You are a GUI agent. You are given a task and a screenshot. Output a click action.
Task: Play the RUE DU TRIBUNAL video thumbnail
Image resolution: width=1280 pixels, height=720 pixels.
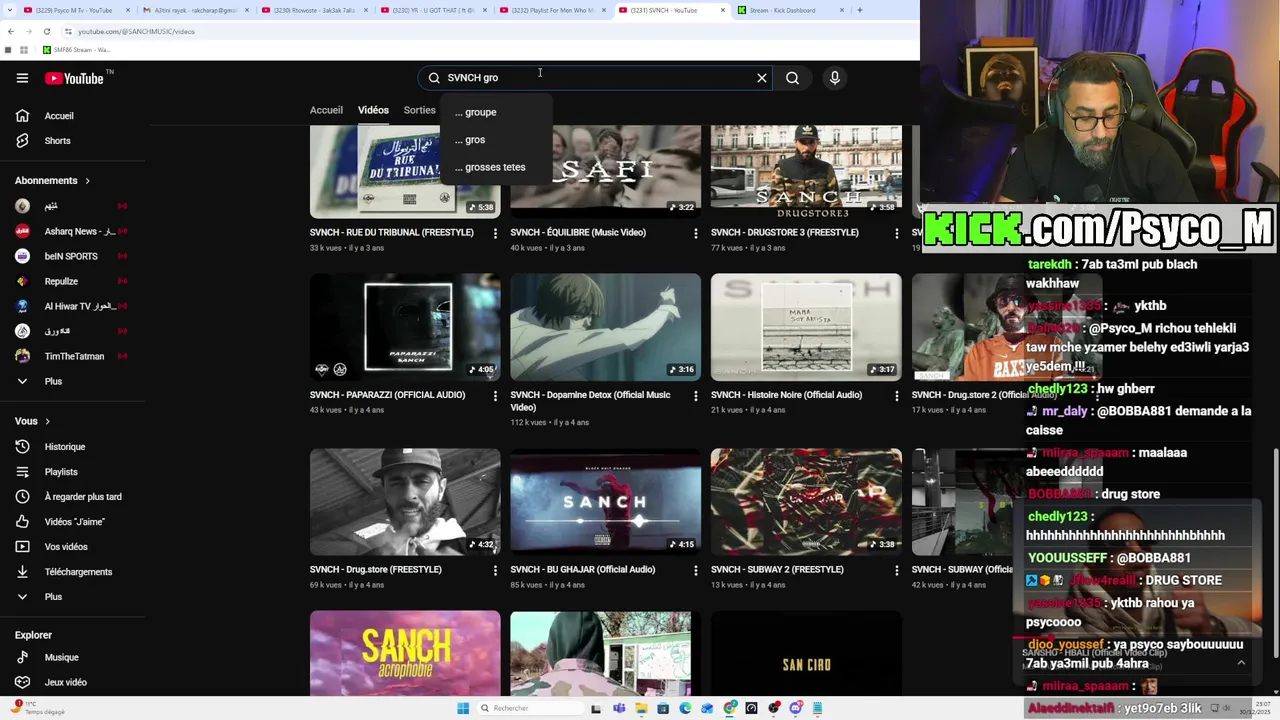[x=405, y=171]
